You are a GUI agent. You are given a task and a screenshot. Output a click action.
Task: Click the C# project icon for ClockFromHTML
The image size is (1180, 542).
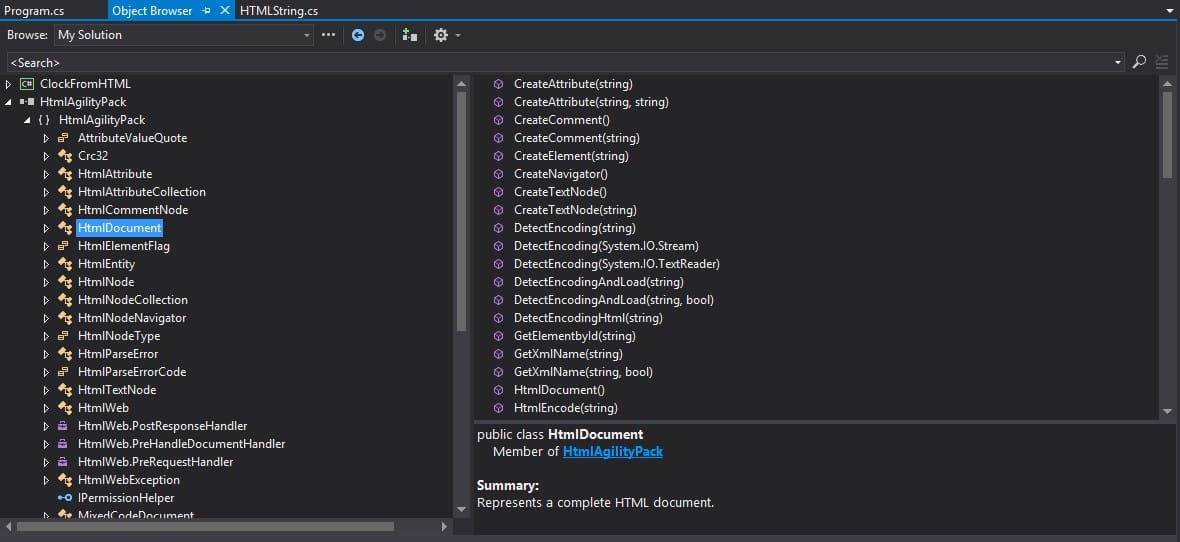point(27,84)
